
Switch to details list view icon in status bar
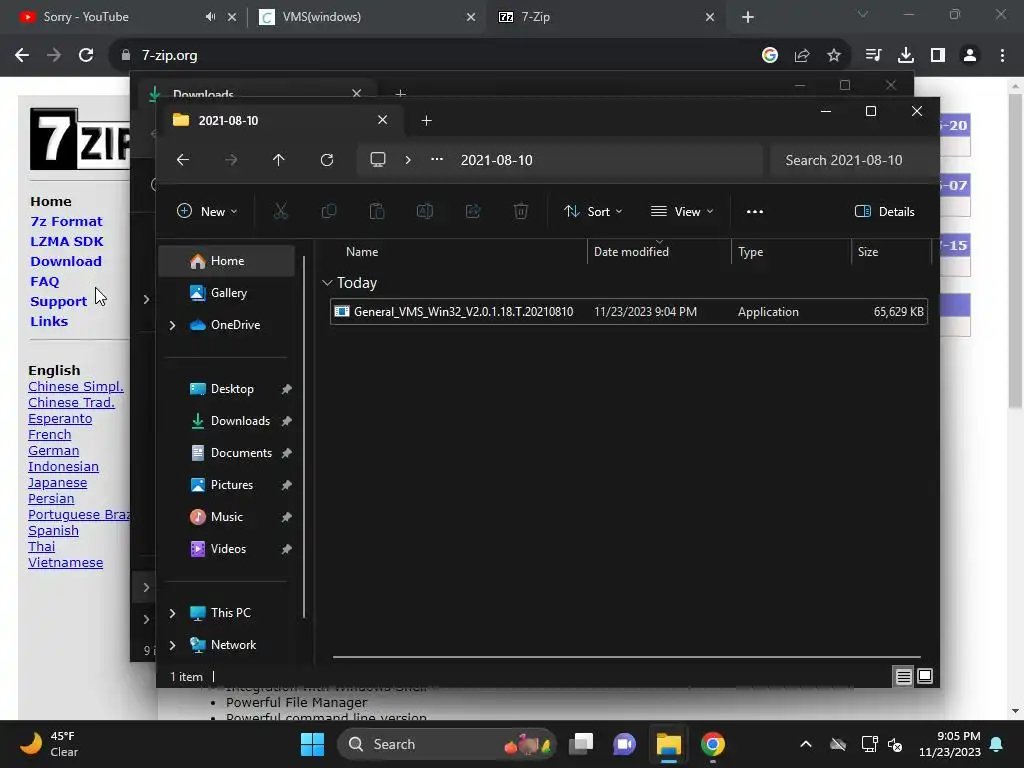point(903,677)
